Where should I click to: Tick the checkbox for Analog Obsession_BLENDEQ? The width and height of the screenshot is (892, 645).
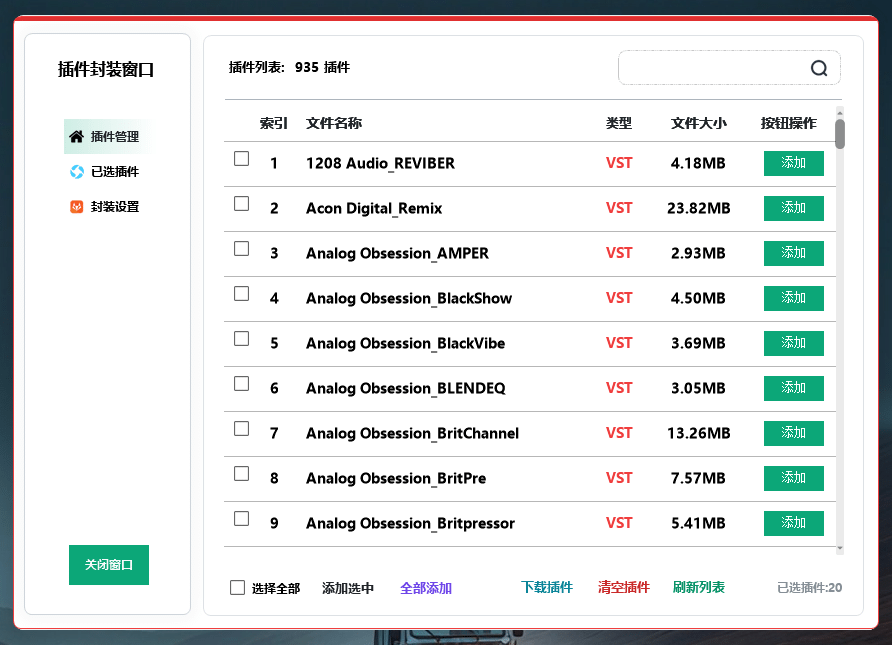pos(242,384)
